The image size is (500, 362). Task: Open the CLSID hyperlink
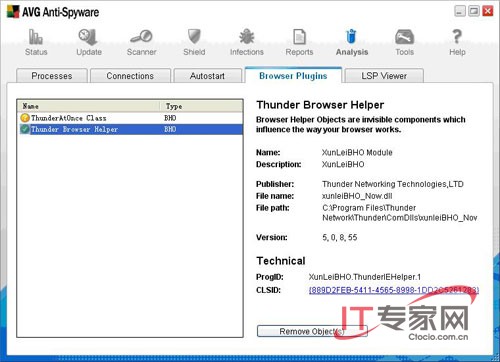394,290
